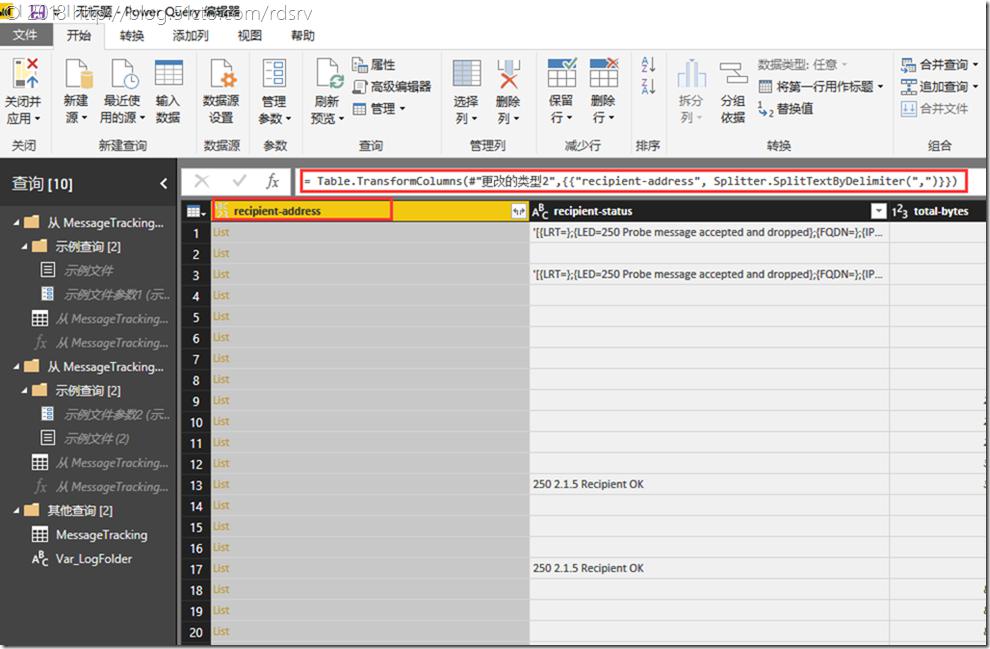Switch to the 转换 tab
This screenshot has width=990, height=649.
(132, 36)
